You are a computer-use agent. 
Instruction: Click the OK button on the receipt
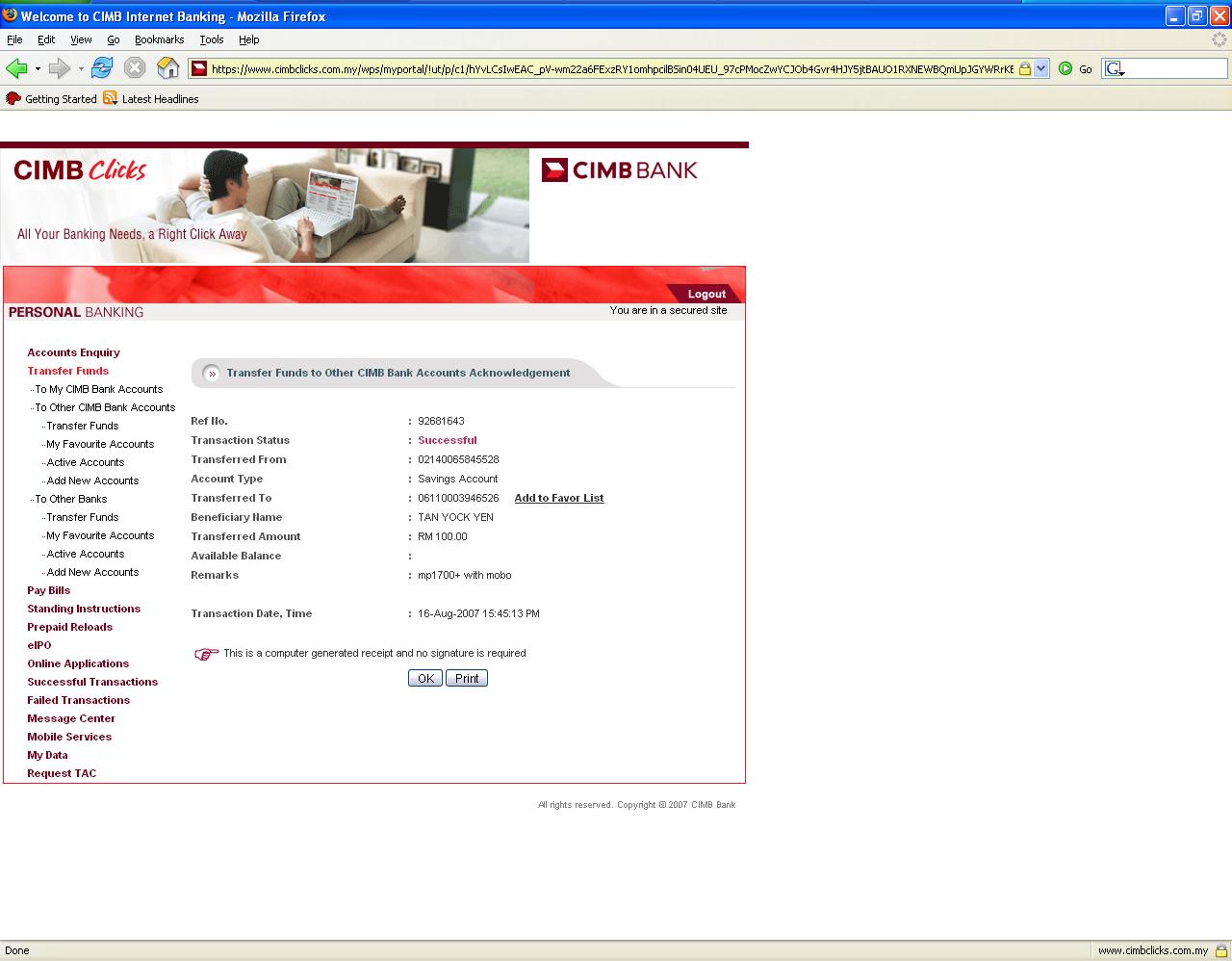point(425,679)
